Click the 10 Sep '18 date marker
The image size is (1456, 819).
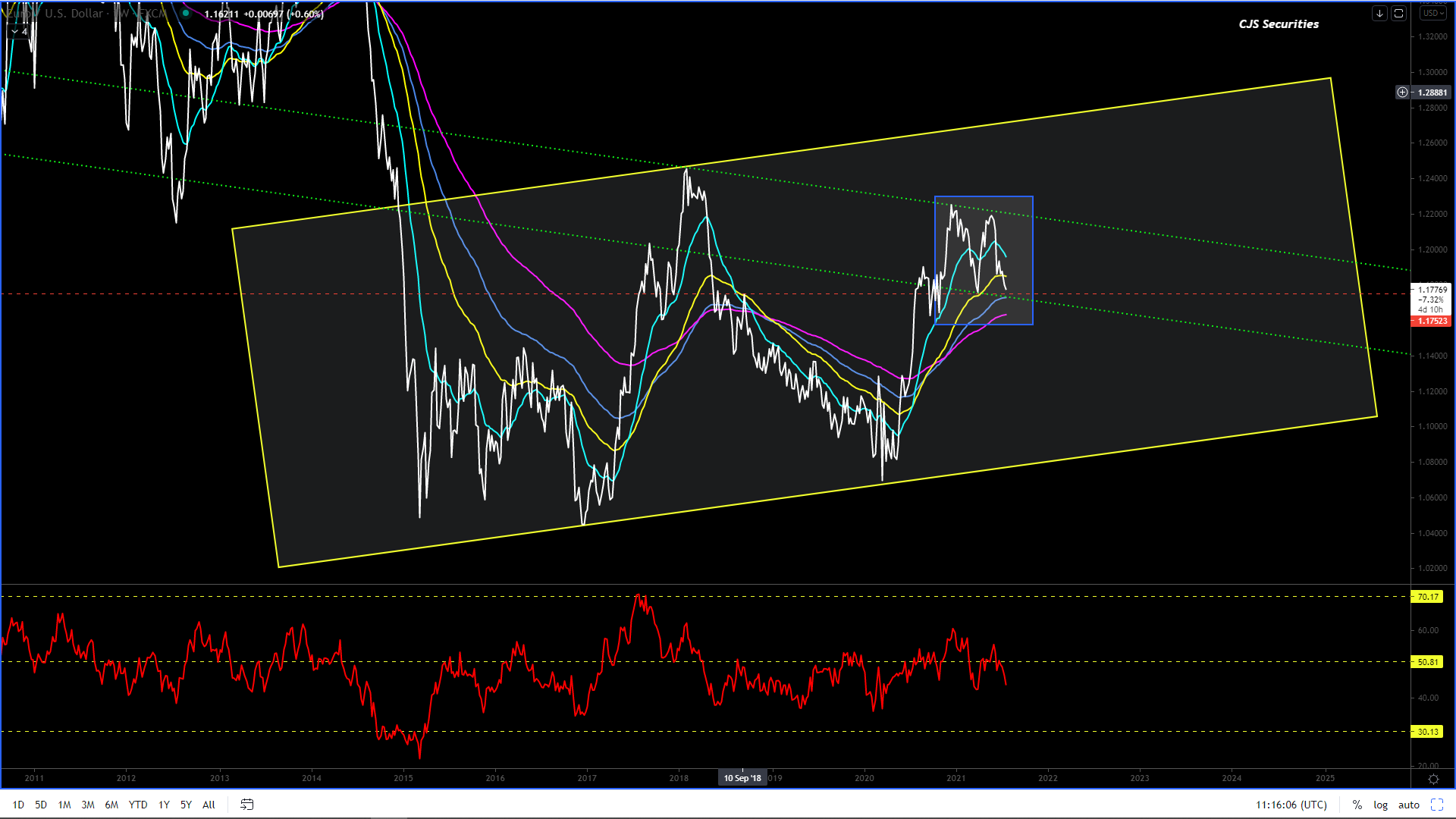742,778
